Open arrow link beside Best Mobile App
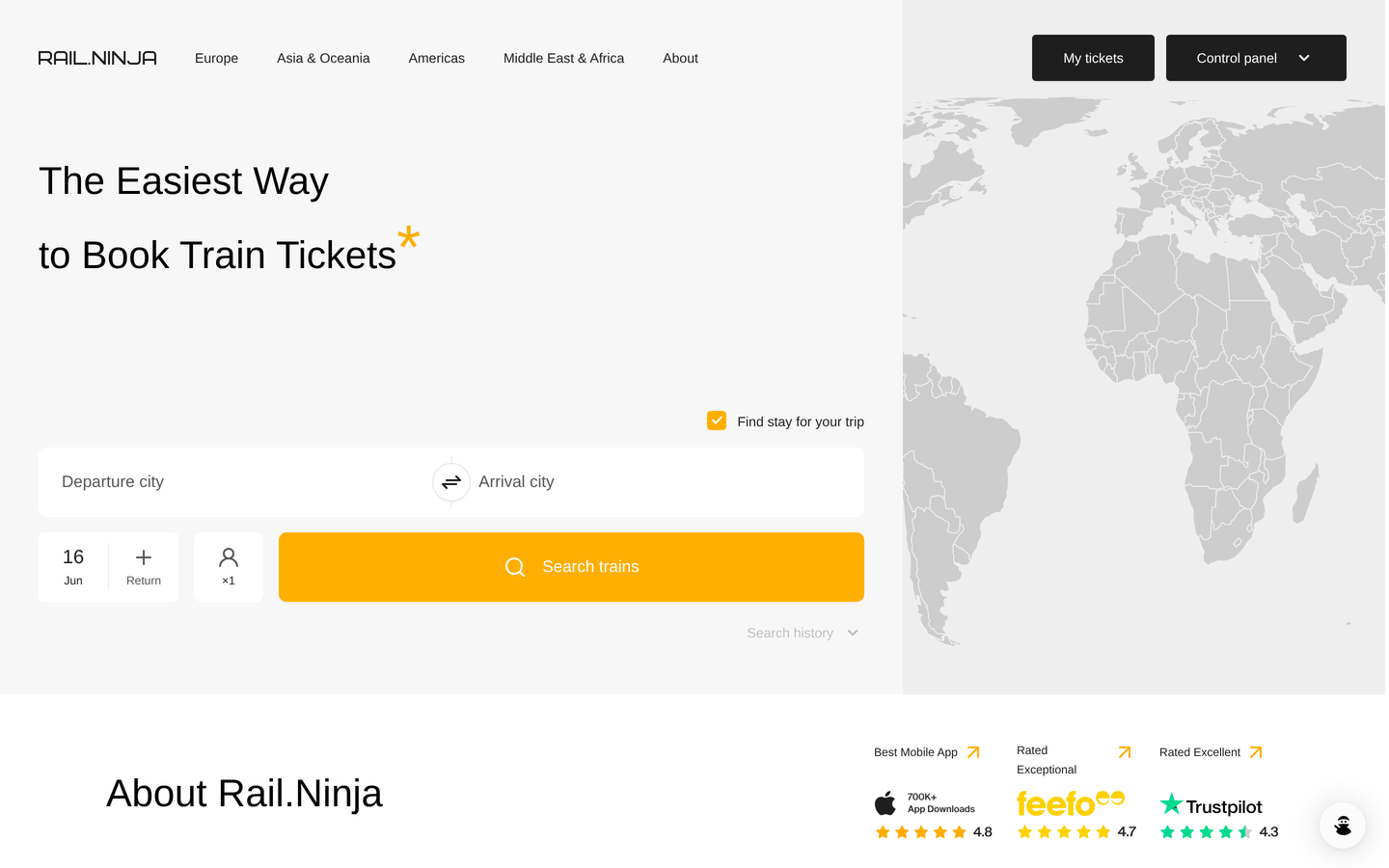Screen dimensions: 1389x868 click(x=973, y=752)
